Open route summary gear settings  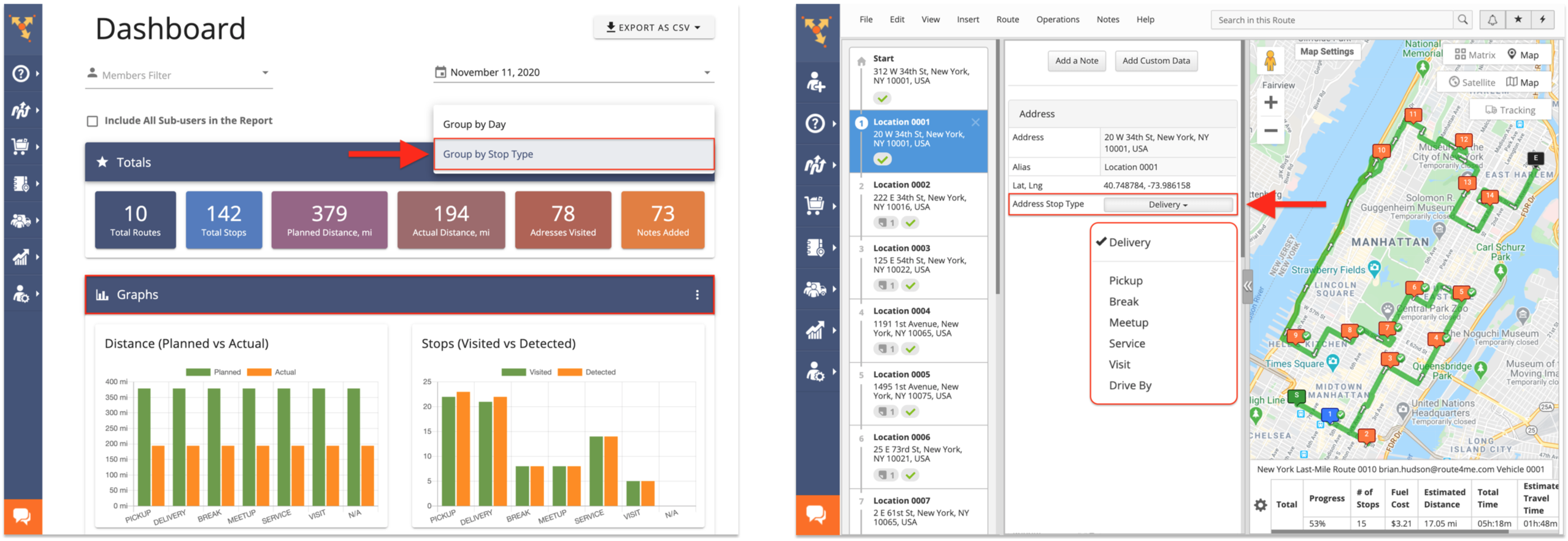point(1260,505)
